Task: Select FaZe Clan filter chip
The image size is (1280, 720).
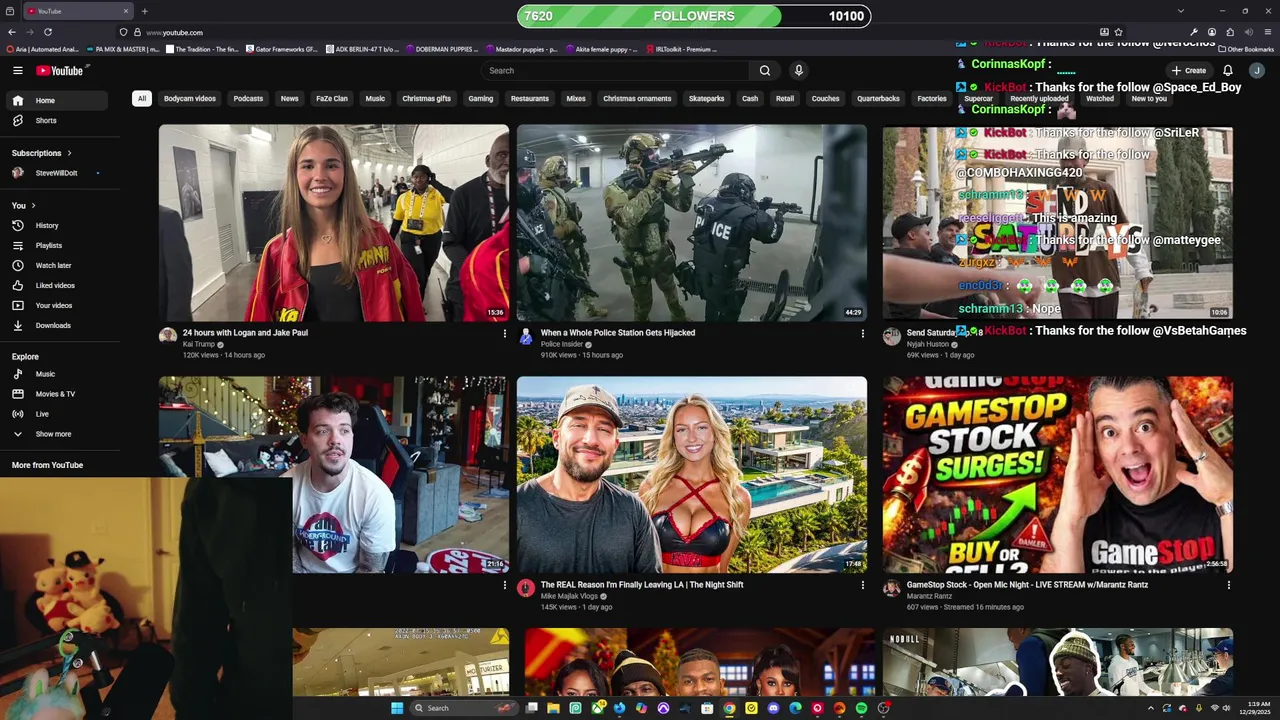Action: point(332,98)
